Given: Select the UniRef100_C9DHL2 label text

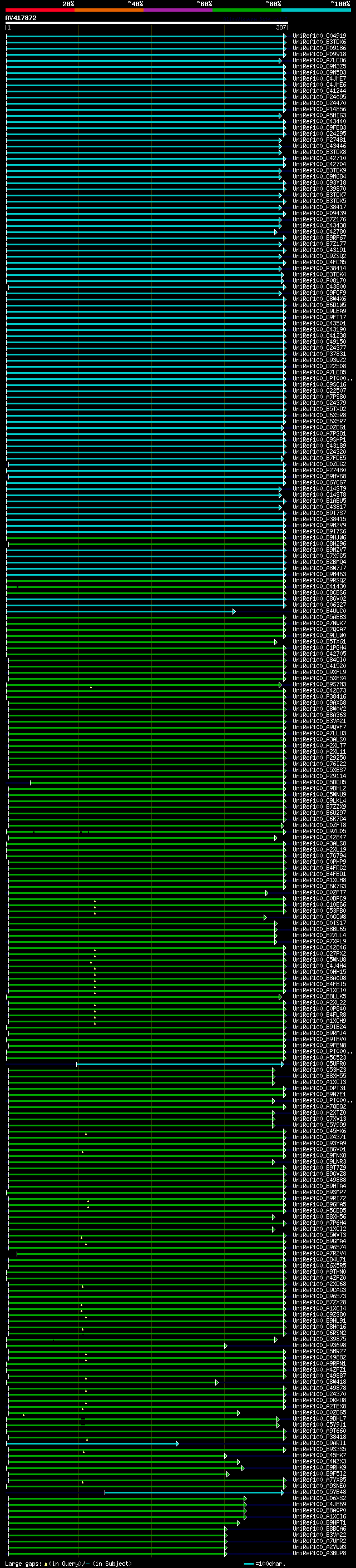Looking at the screenshot, I should click(319, 788).
